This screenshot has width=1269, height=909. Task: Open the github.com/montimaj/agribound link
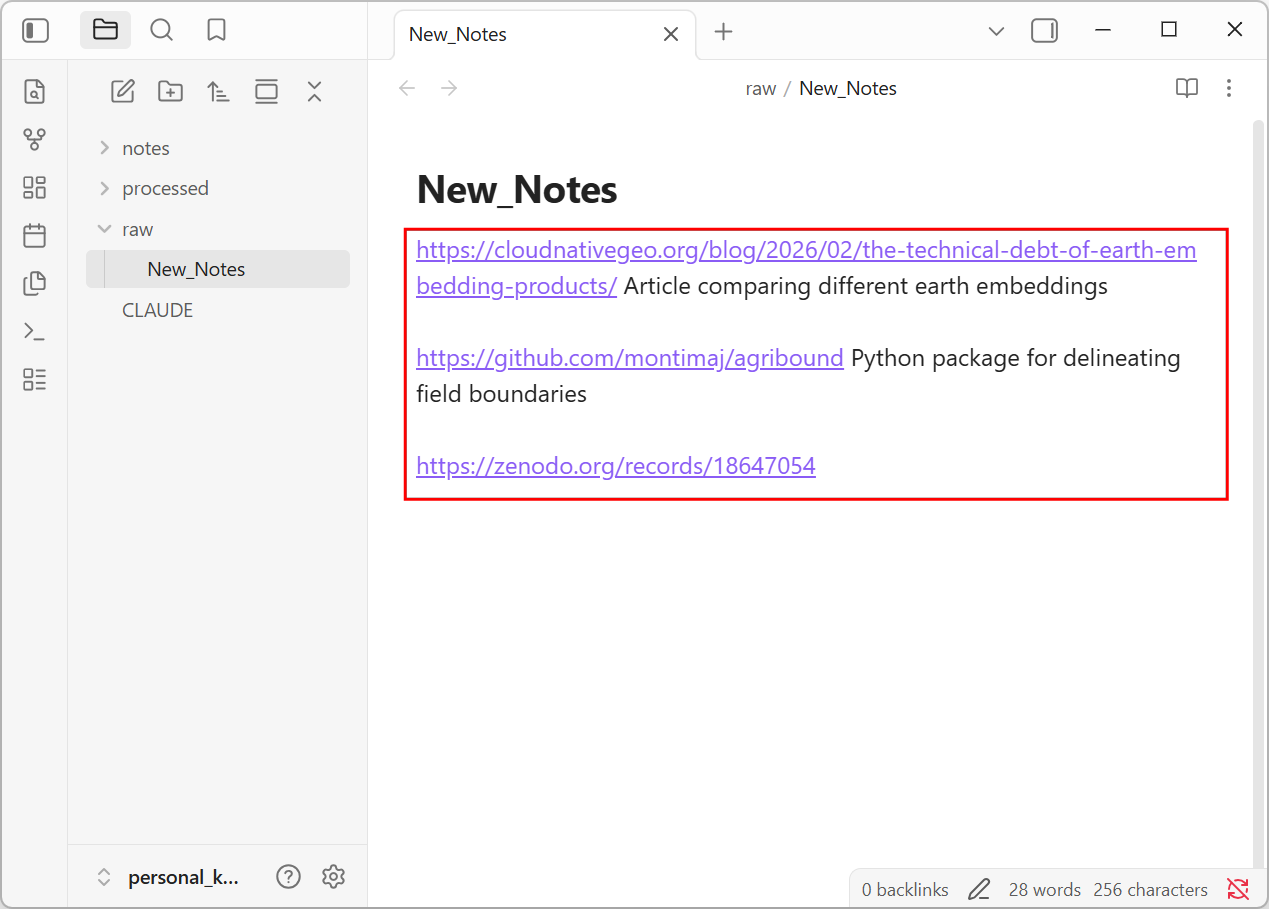[x=630, y=358]
